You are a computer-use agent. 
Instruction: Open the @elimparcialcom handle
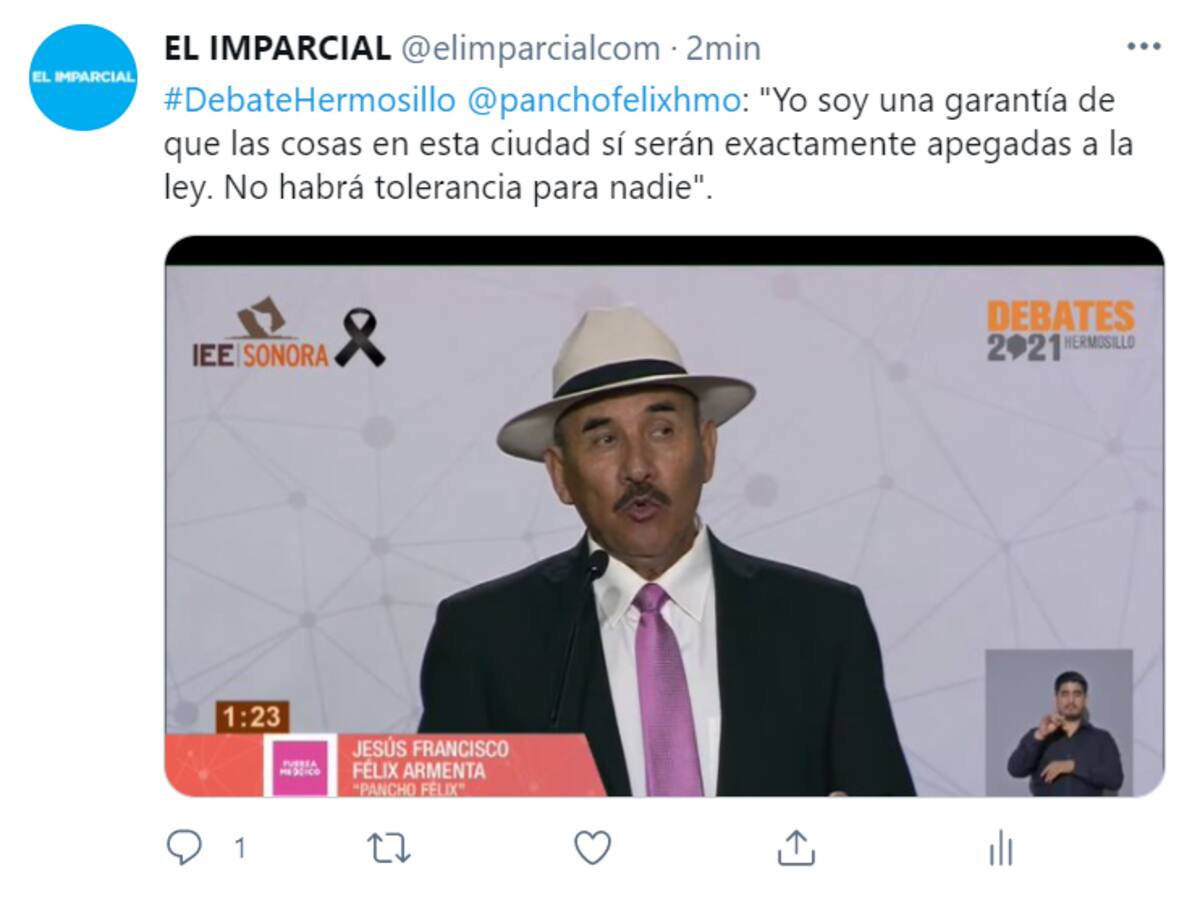pos(531,48)
